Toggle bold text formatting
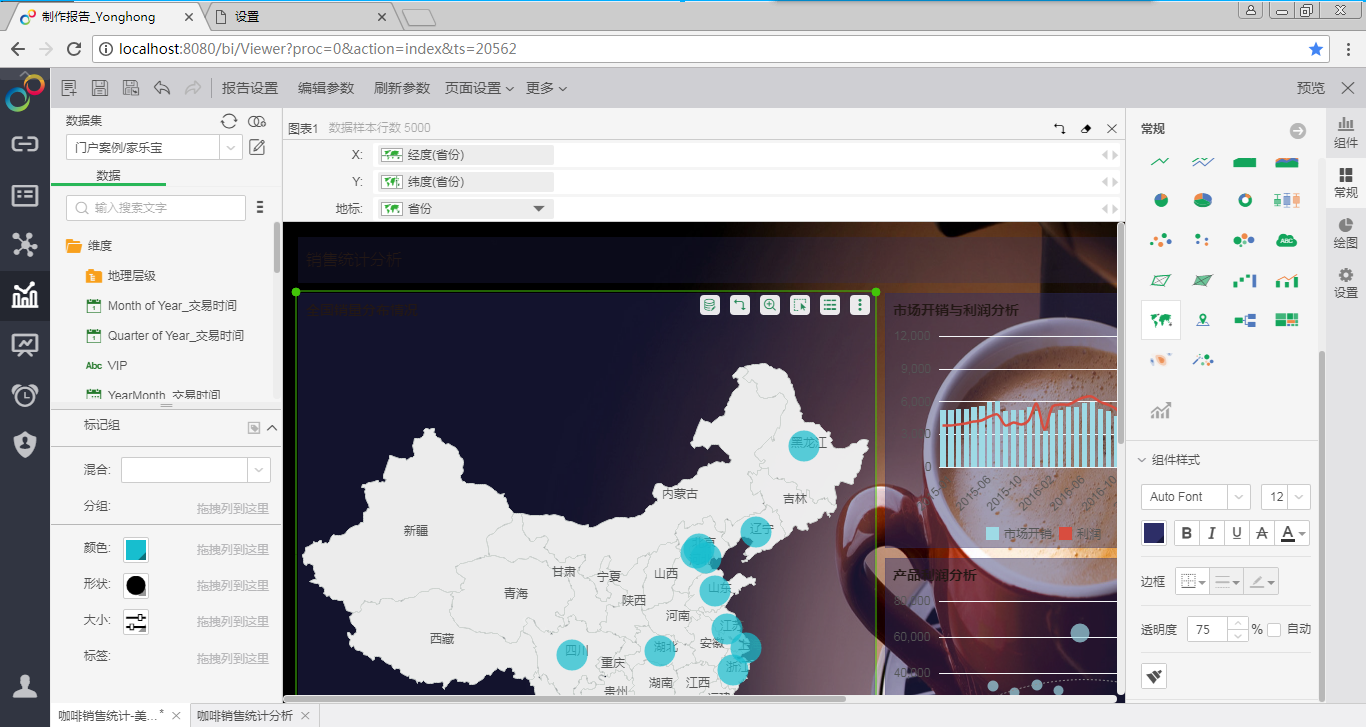 [x=1187, y=533]
